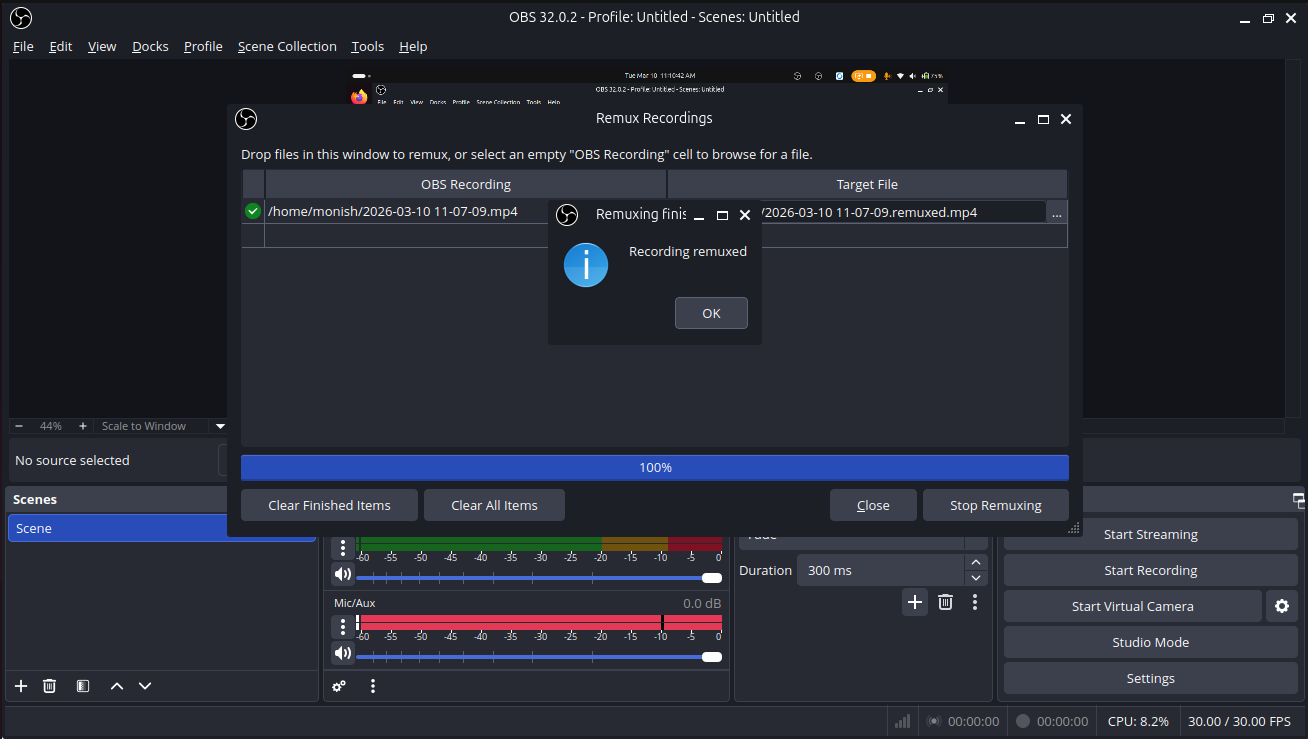Remove selected scene using trash icon

[49, 686]
